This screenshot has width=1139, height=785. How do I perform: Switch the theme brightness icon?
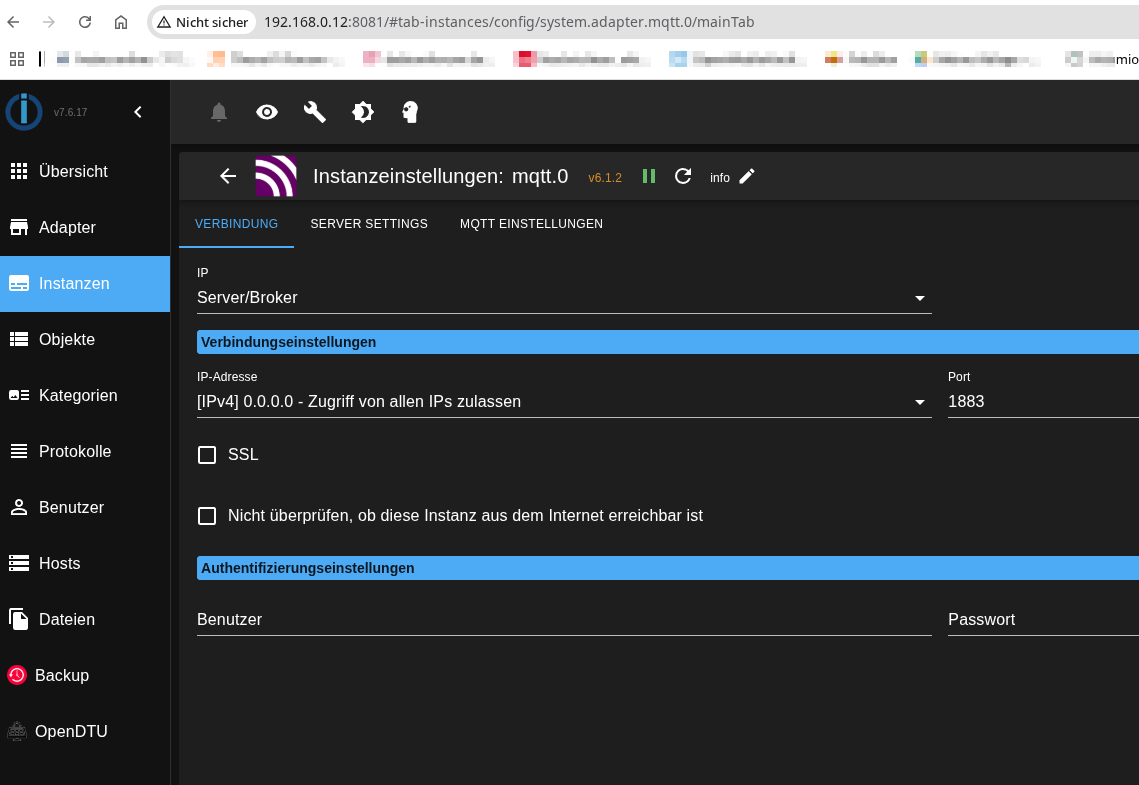[x=362, y=112]
